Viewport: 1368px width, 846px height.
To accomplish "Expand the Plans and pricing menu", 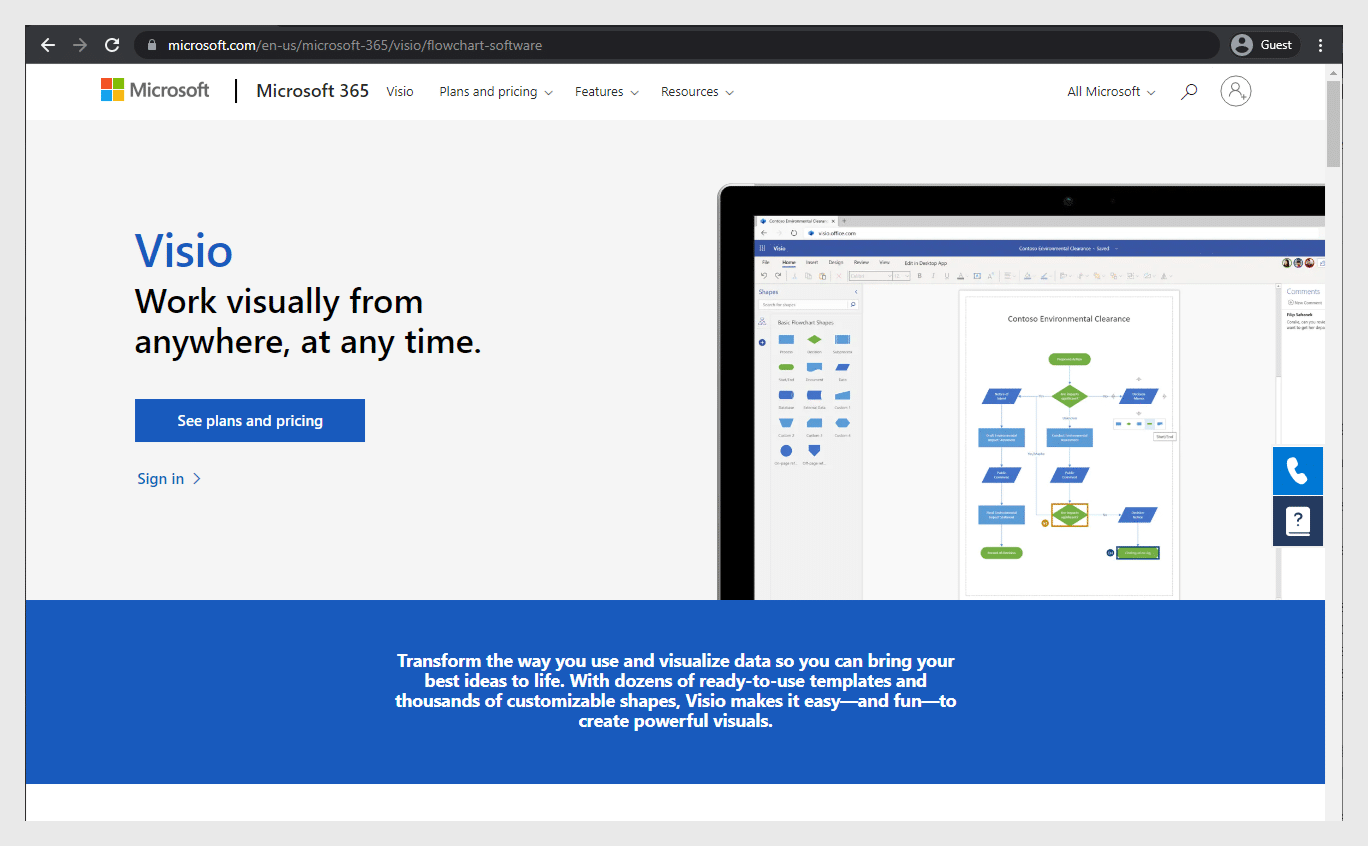I will click(496, 91).
